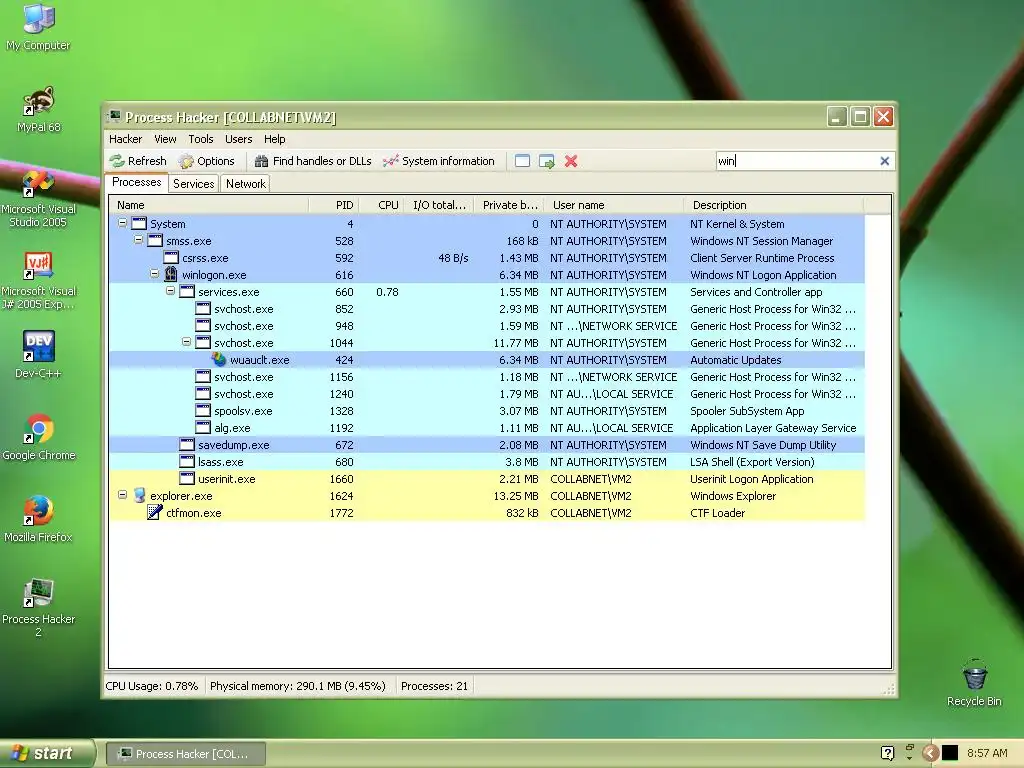This screenshot has width=1024, height=768.
Task: Click the explorer.exe process icon
Action: [x=139, y=495]
